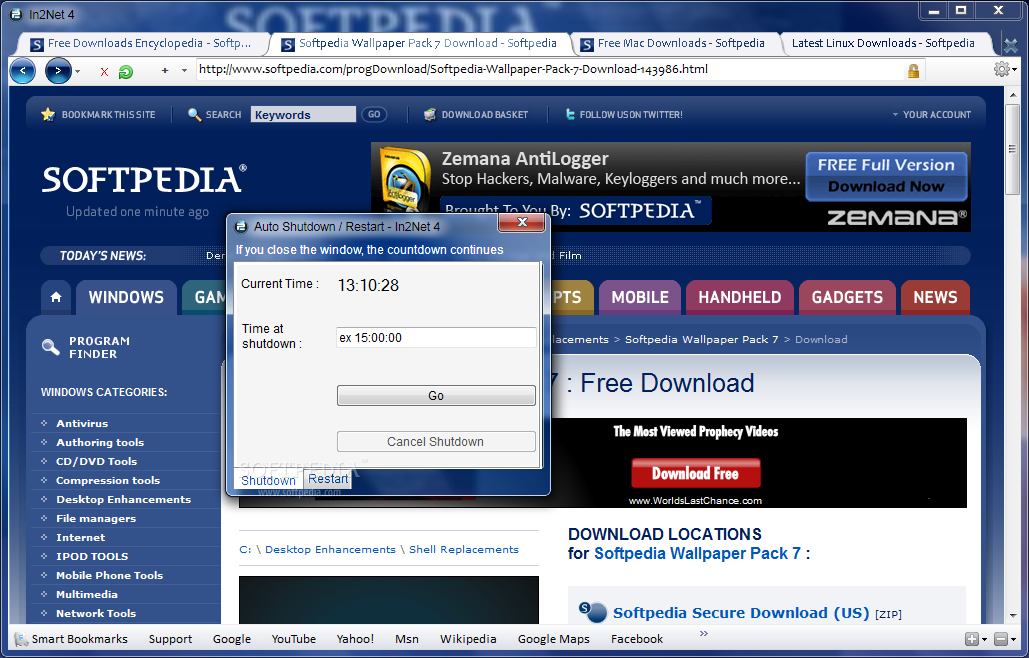This screenshot has width=1029, height=658.
Task: Open the NEWS category tab
Action: click(x=935, y=297)
